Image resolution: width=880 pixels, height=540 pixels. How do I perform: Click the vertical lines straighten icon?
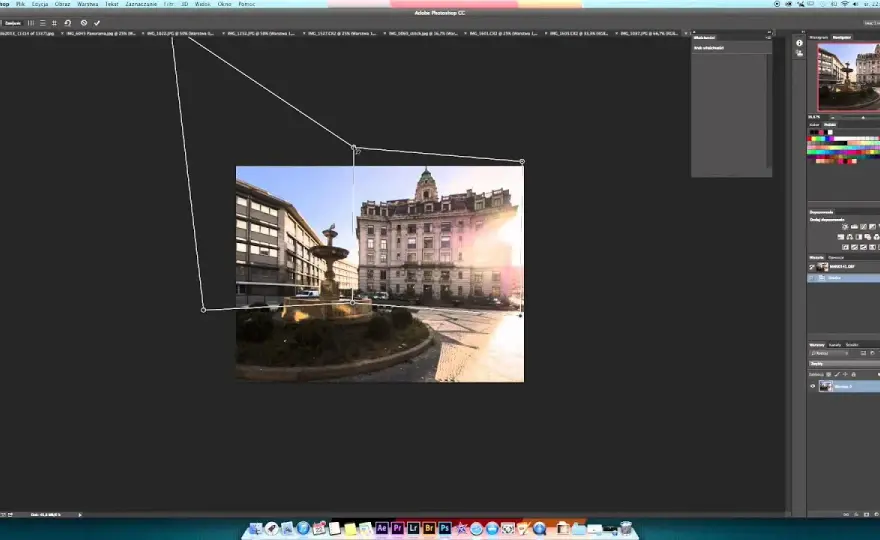[x=31, y=23]
